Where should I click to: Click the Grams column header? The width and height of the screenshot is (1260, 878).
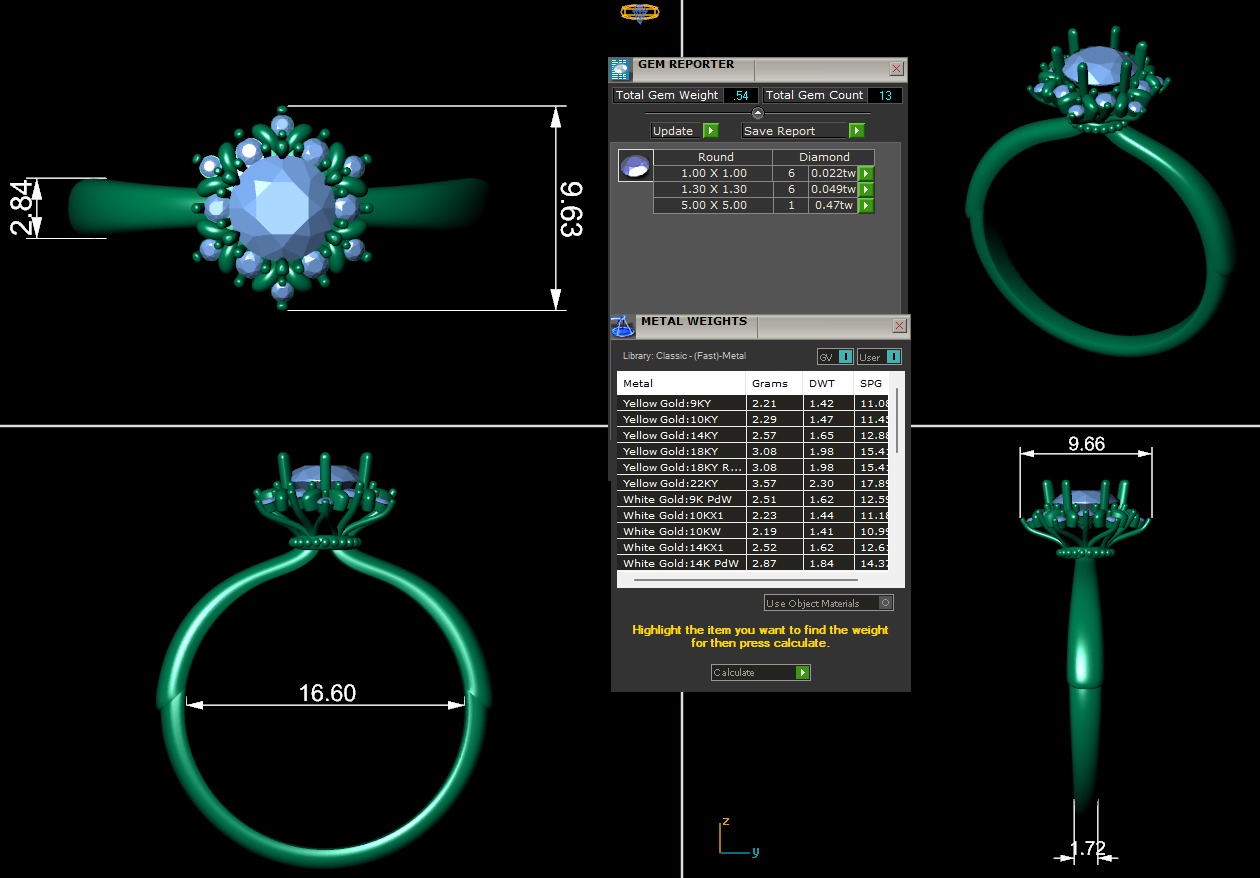point(774,383)
